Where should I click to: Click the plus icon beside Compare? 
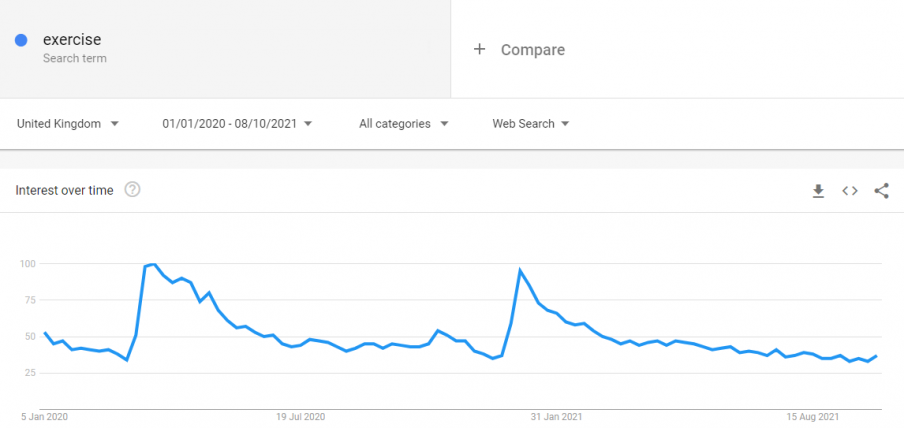click(479, 49)
